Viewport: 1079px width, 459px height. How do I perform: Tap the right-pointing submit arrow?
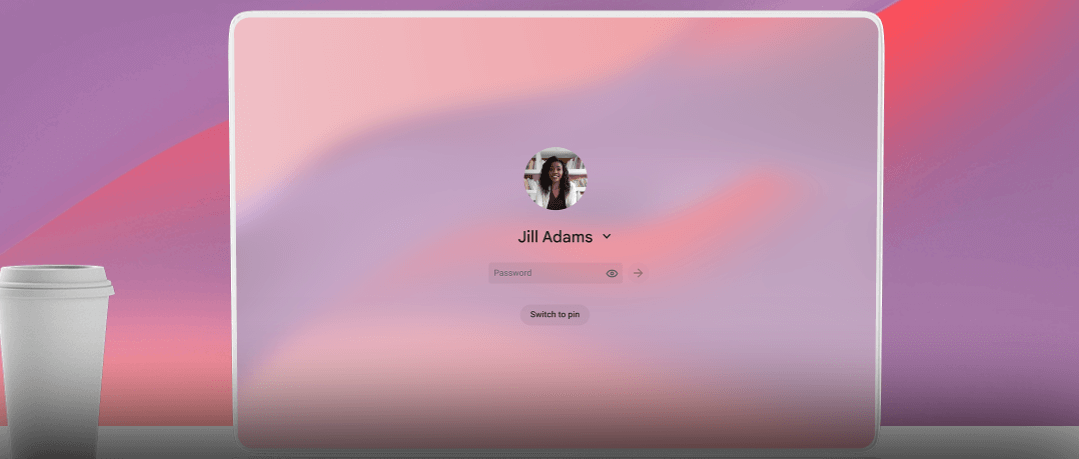638,273
